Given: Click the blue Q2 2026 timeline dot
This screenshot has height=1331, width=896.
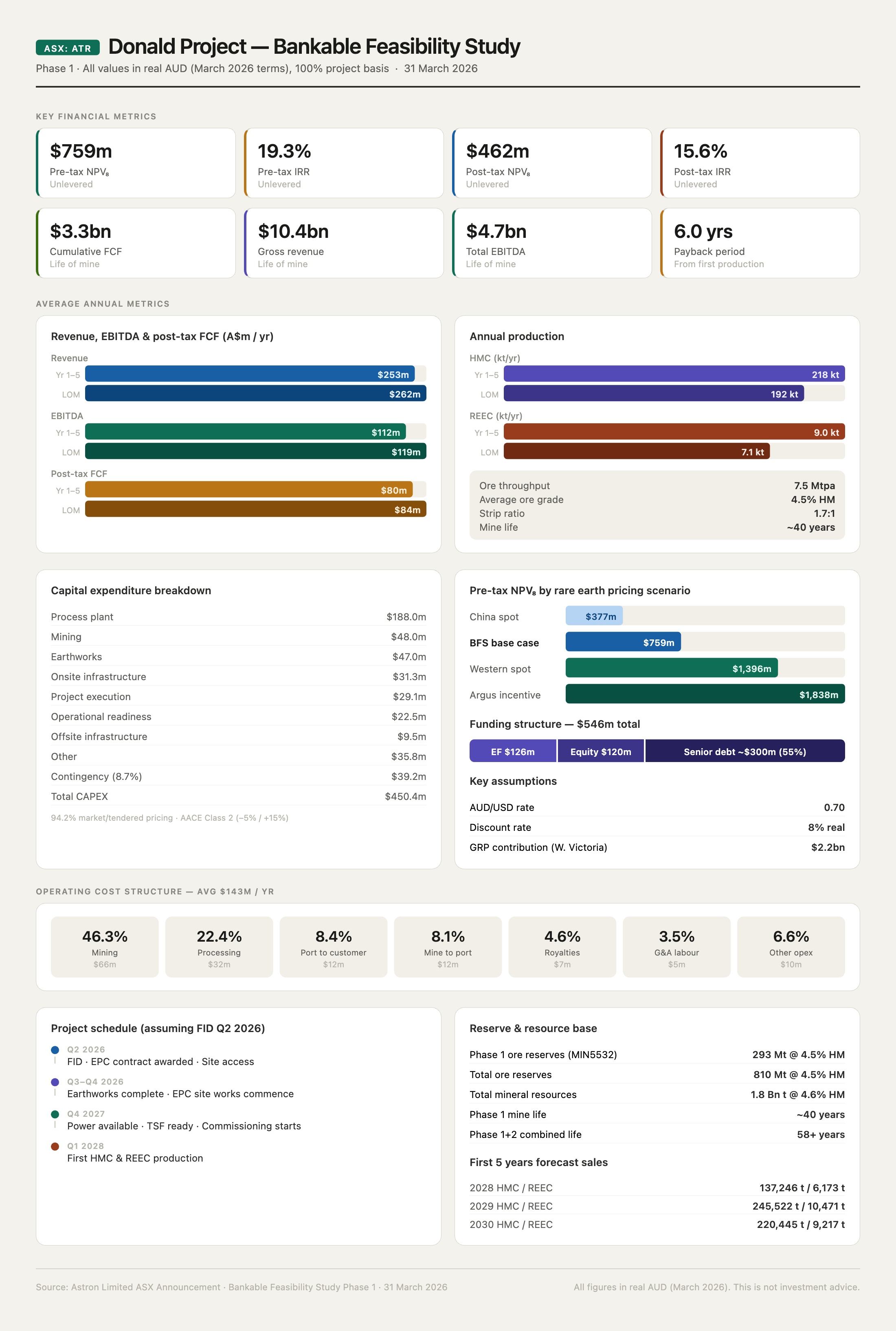Looking at the screenshot, I should (55, 1050).
